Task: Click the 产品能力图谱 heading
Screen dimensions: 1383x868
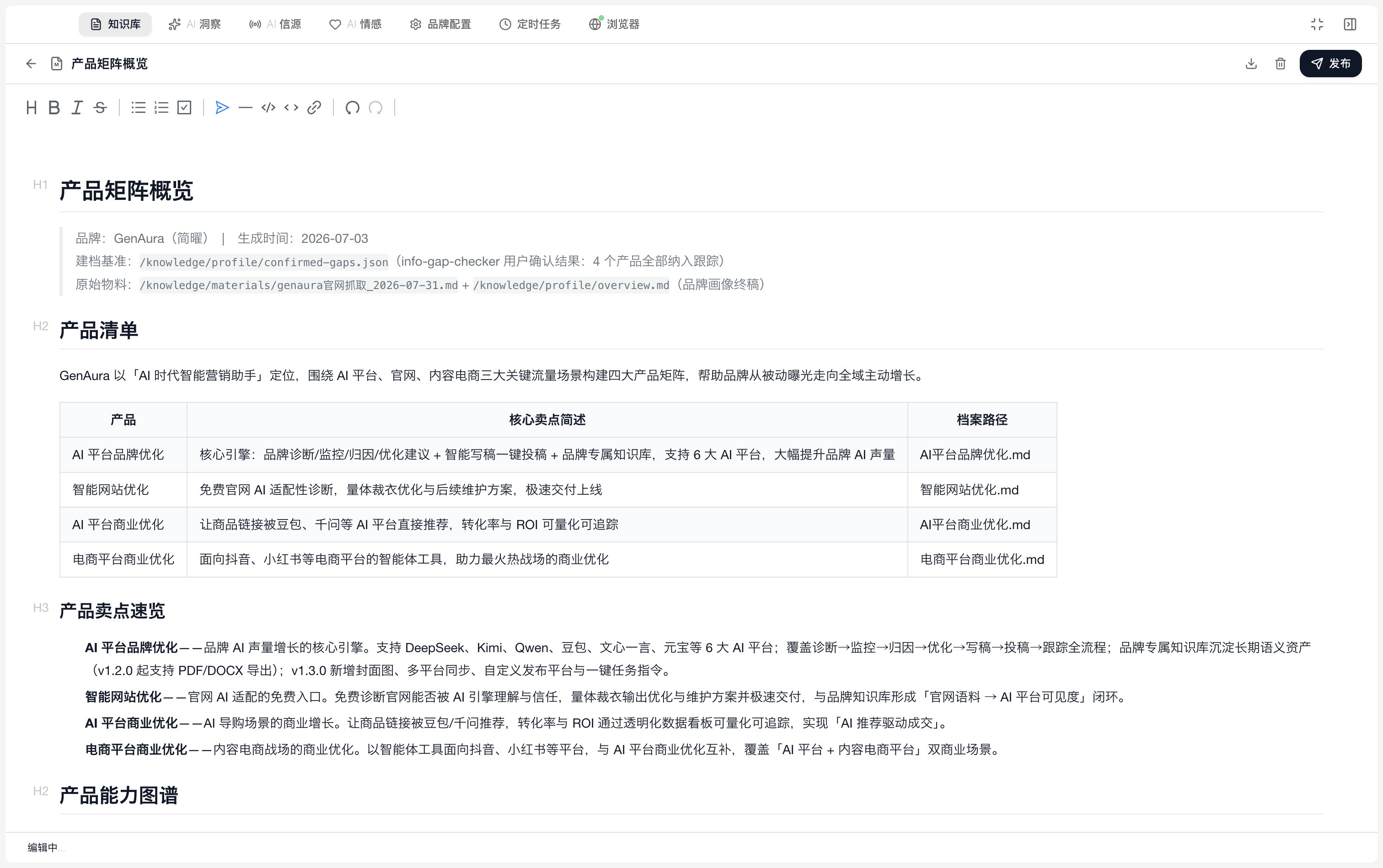Action: (x=119, y=795)
